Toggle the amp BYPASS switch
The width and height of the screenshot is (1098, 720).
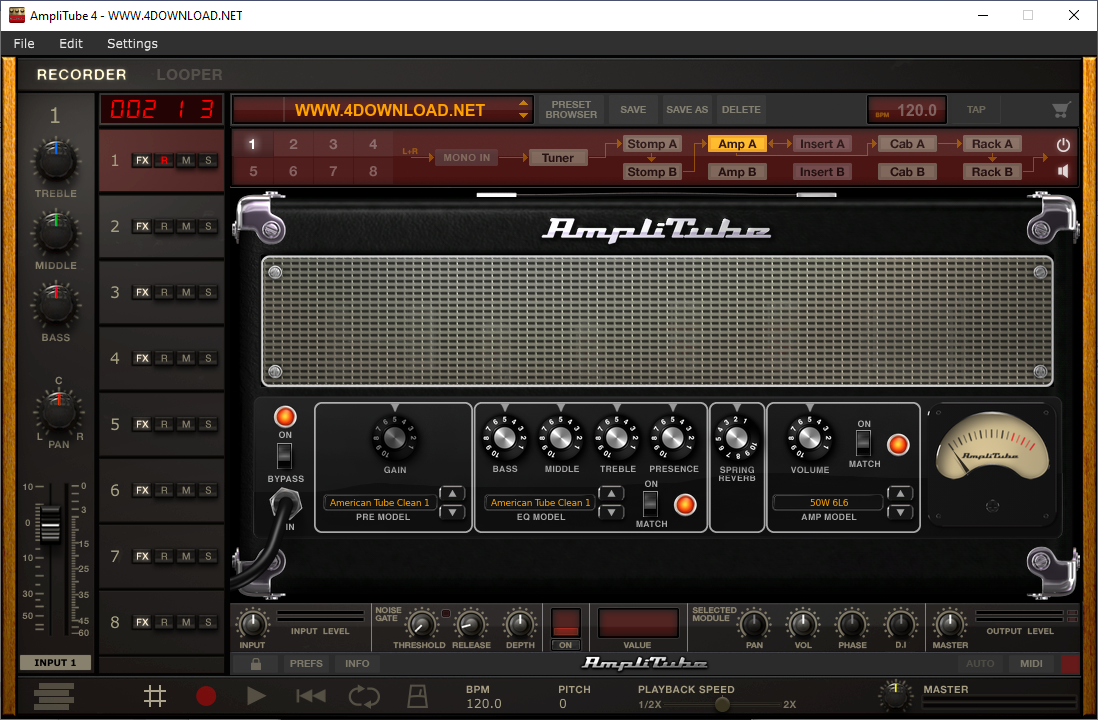[284, 457]
